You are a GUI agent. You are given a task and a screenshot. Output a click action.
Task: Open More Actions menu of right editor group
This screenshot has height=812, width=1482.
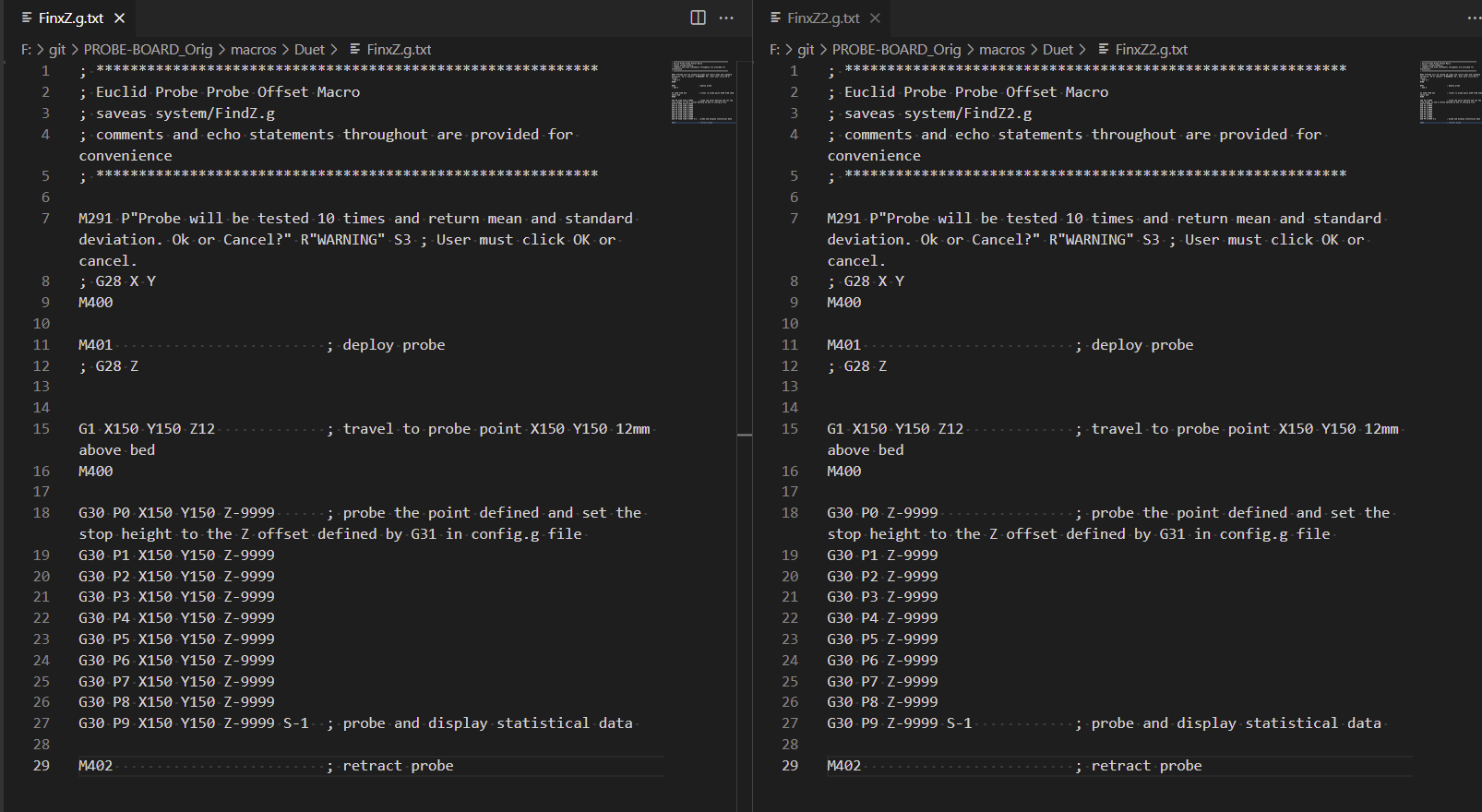(x=1474, y=18)
